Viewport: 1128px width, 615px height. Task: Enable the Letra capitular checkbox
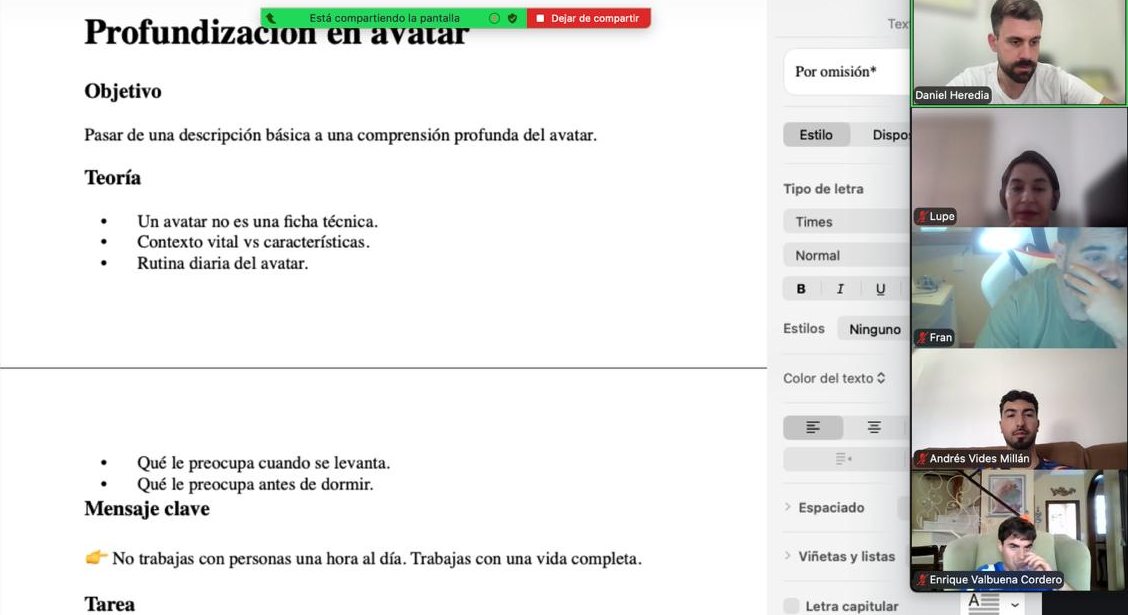(791, 606)
